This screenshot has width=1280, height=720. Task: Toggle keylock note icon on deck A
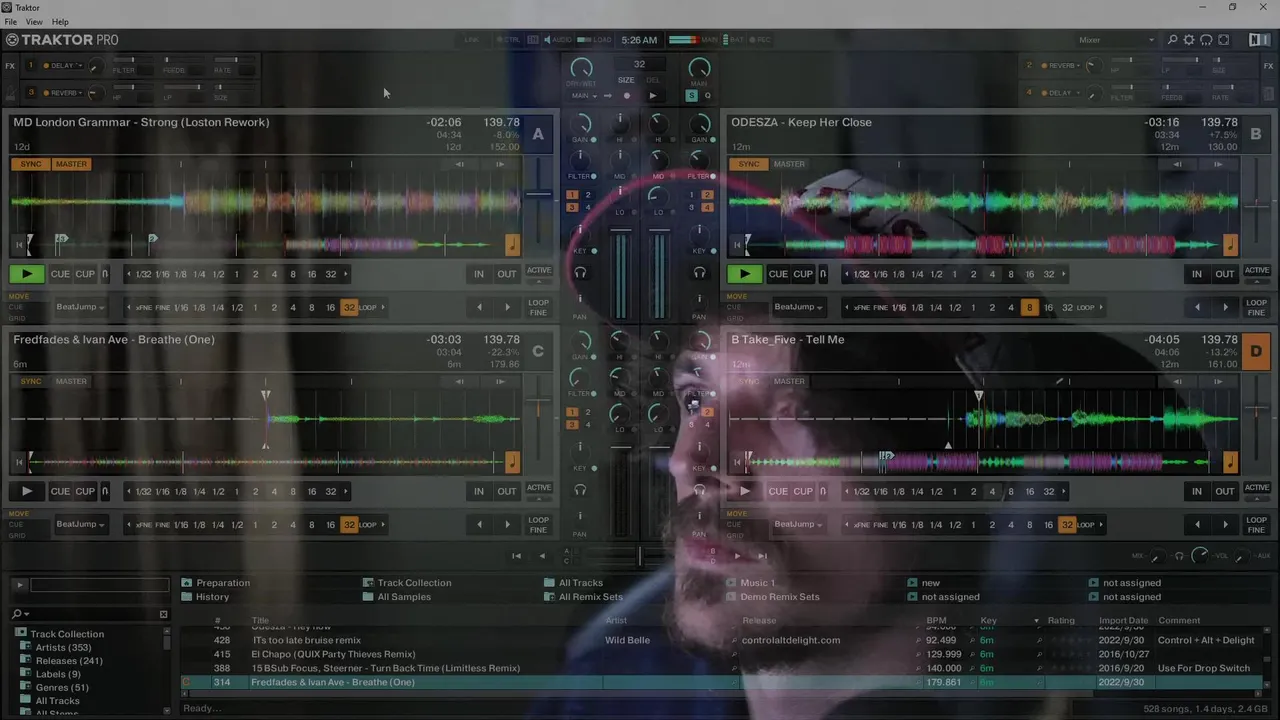click(x=512, y=245)
